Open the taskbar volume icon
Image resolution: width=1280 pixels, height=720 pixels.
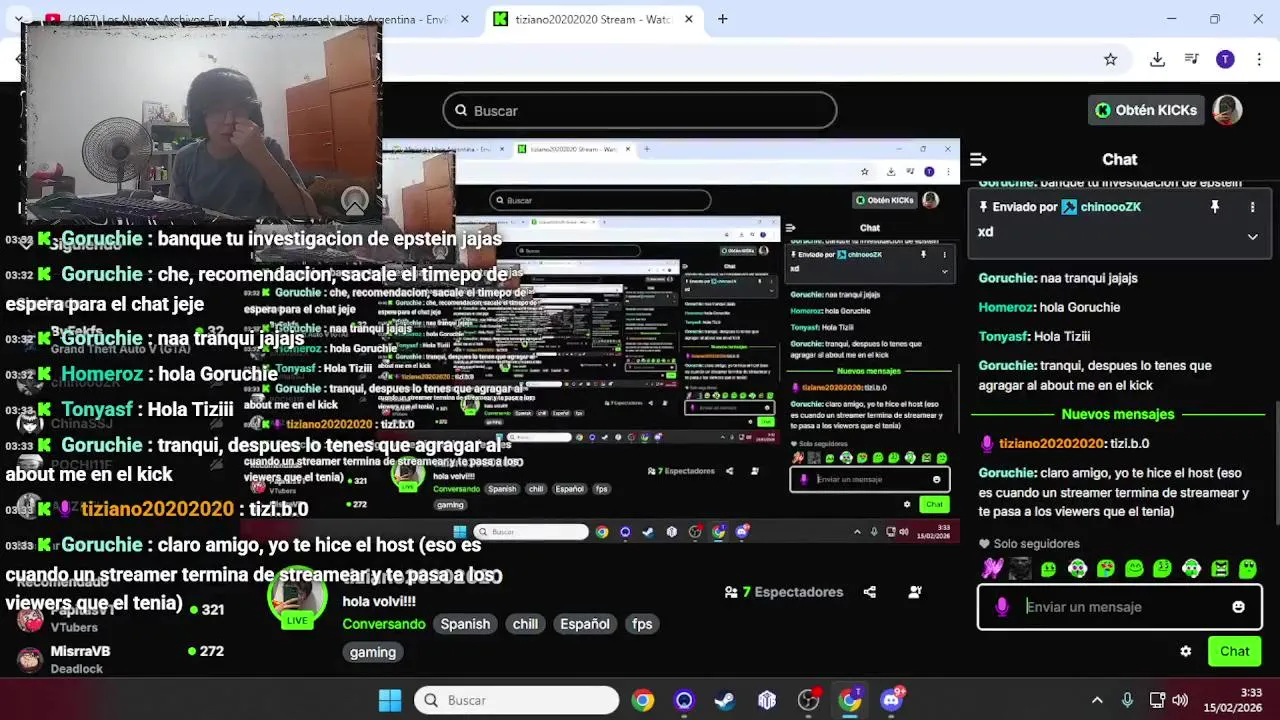(x=1180, y=700)
